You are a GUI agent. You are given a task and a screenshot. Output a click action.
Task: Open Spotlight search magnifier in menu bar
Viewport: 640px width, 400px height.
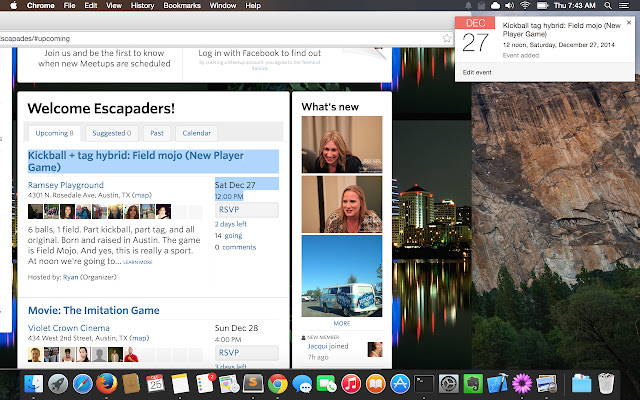pos(607,6)
